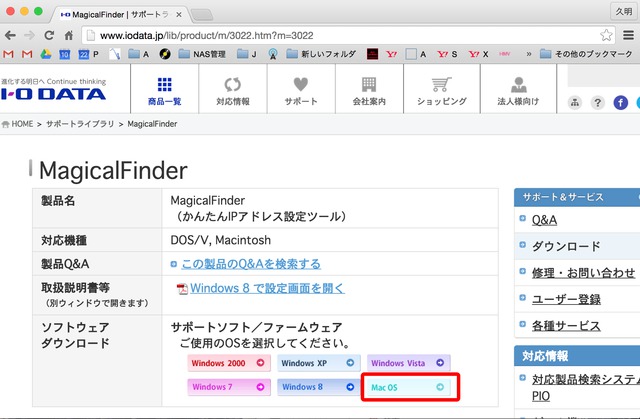This screenshot has height=419, width=640.
Task: Open the Chrome hamburger menu
Action: click(x=626, y=33)
